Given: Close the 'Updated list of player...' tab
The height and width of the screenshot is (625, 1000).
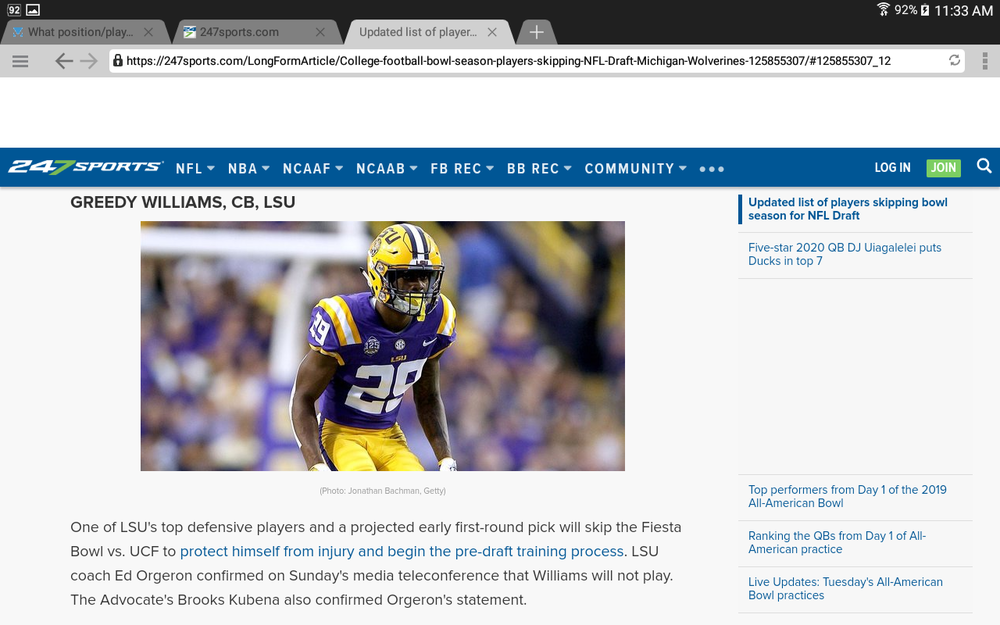Looking at the screenshot, I should 492,32.
